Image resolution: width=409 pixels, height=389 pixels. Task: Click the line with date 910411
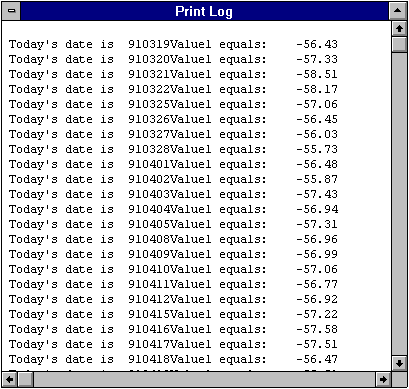[x=173, y=284]
